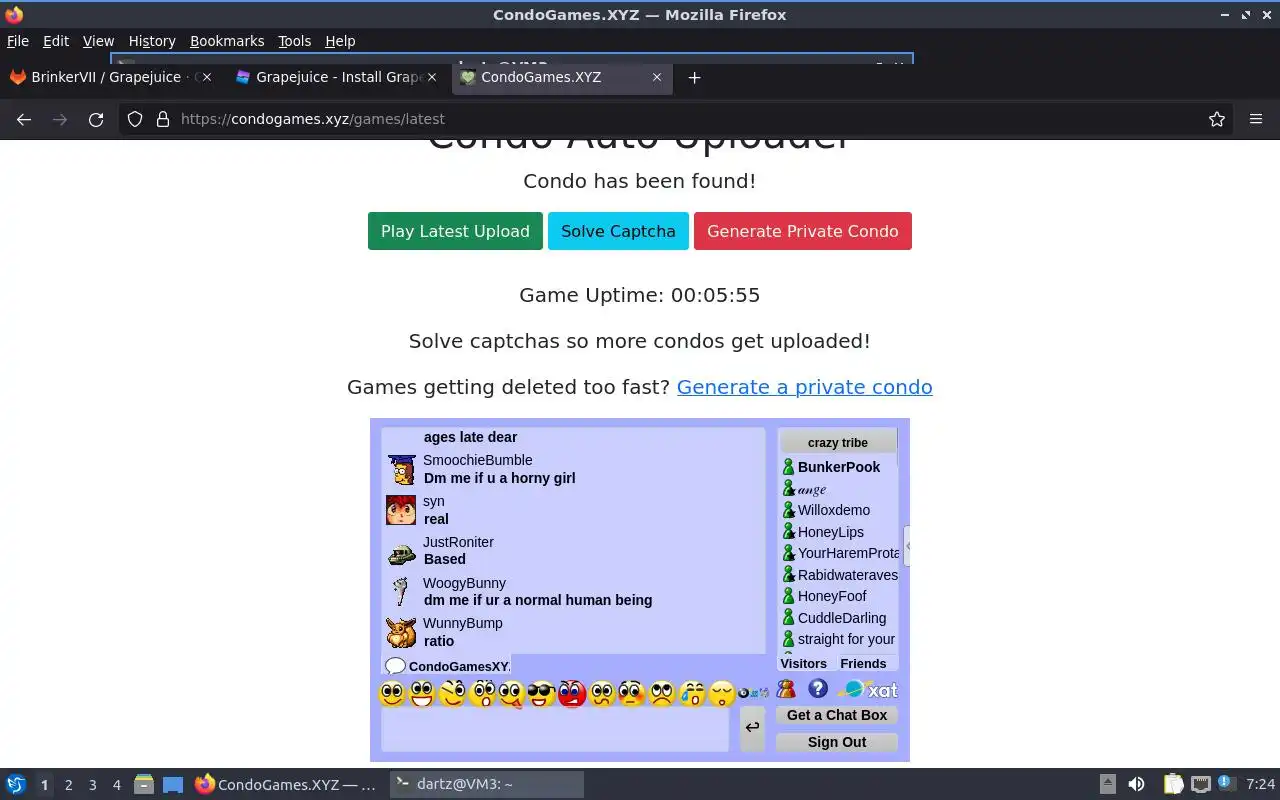Open the File menu
The height and width of the screenshot is (800, 1280).
(18, 41)
